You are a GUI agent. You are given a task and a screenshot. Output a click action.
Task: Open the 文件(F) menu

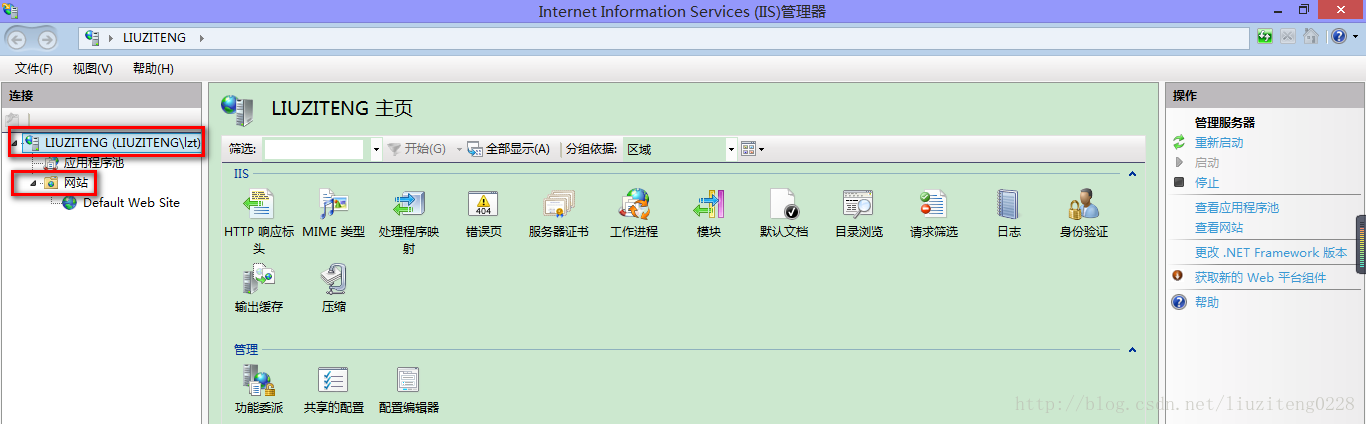[x=34, y=68]
